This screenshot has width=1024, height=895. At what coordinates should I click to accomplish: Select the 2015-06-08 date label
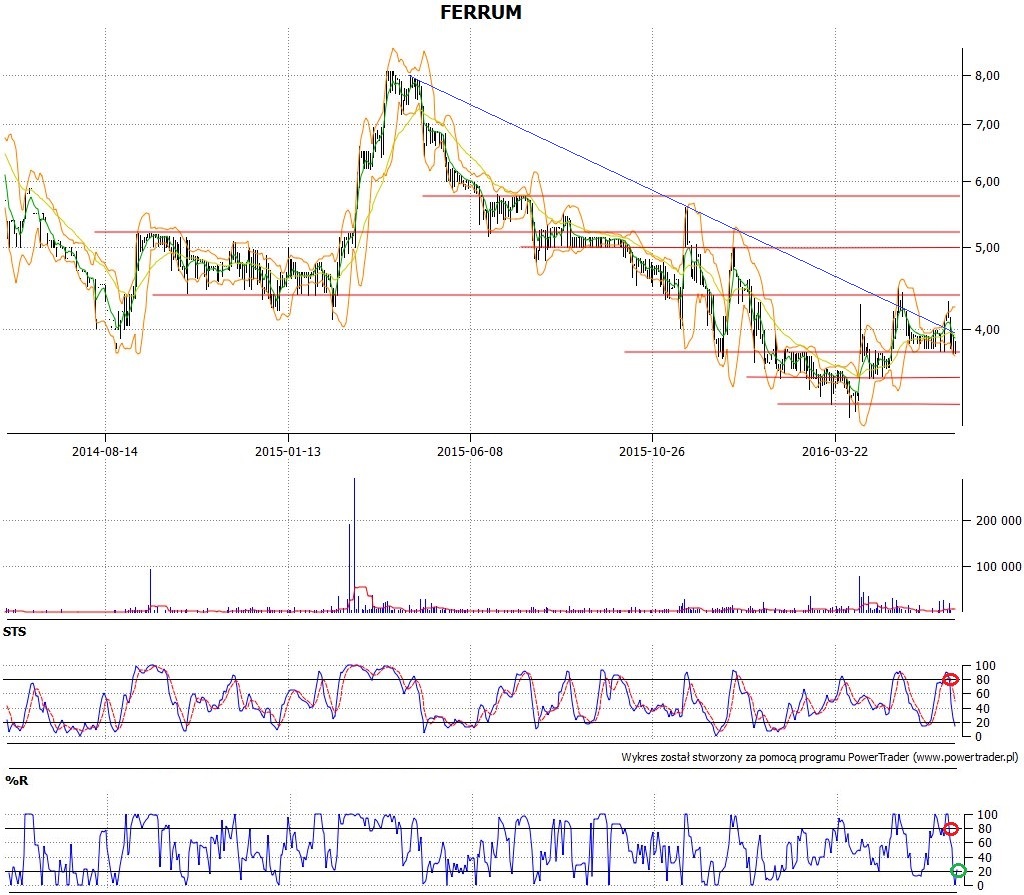pos(470,451)
